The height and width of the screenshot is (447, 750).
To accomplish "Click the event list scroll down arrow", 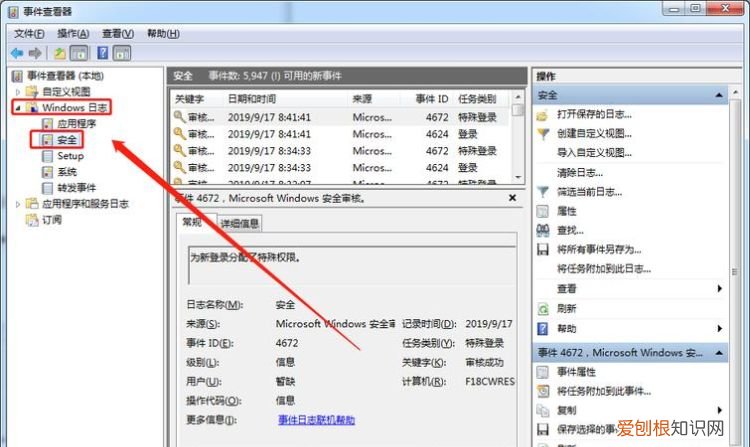I will coord(518,177).
